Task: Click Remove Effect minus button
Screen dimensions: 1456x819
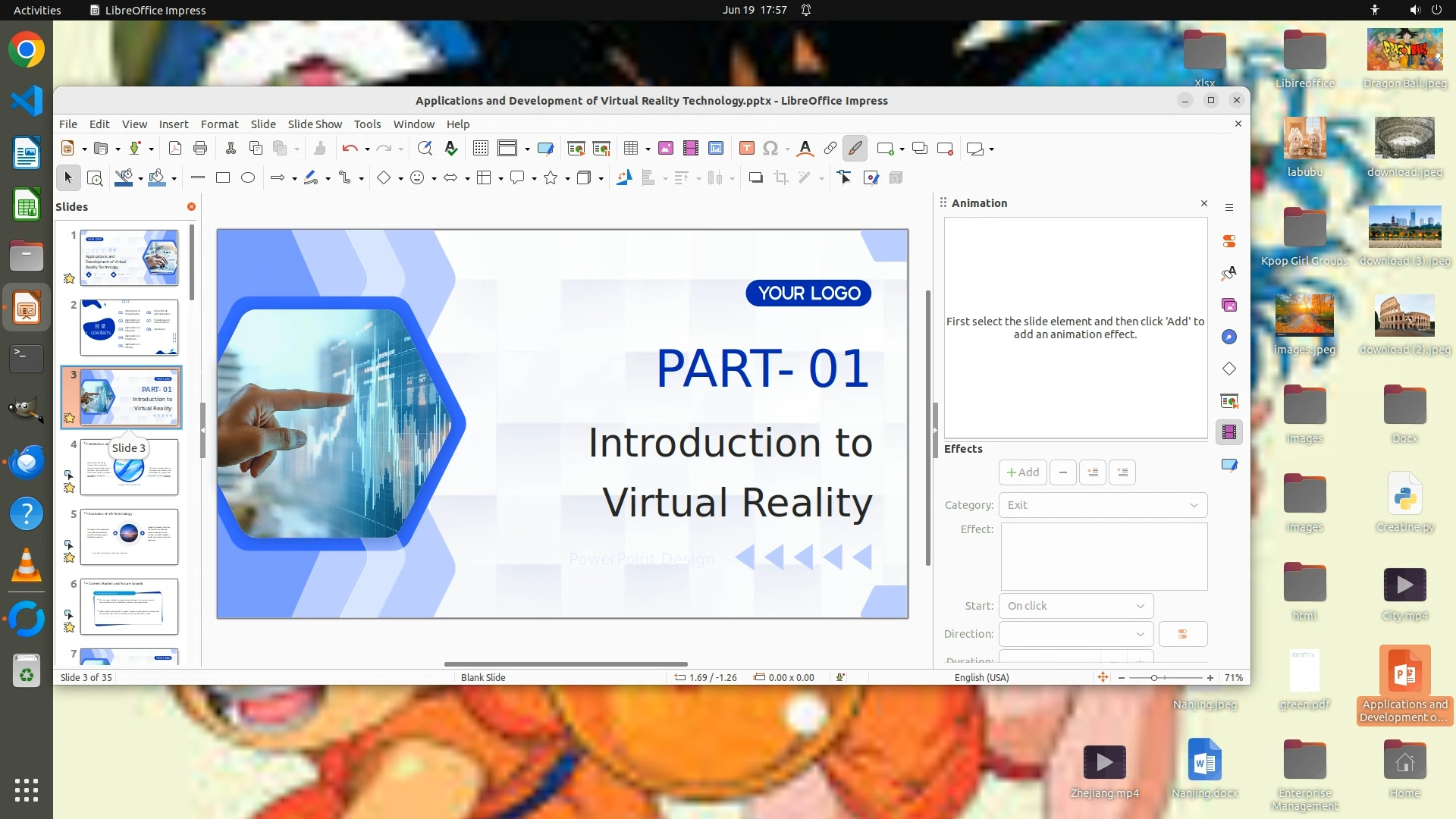Action: point(1063,472)
